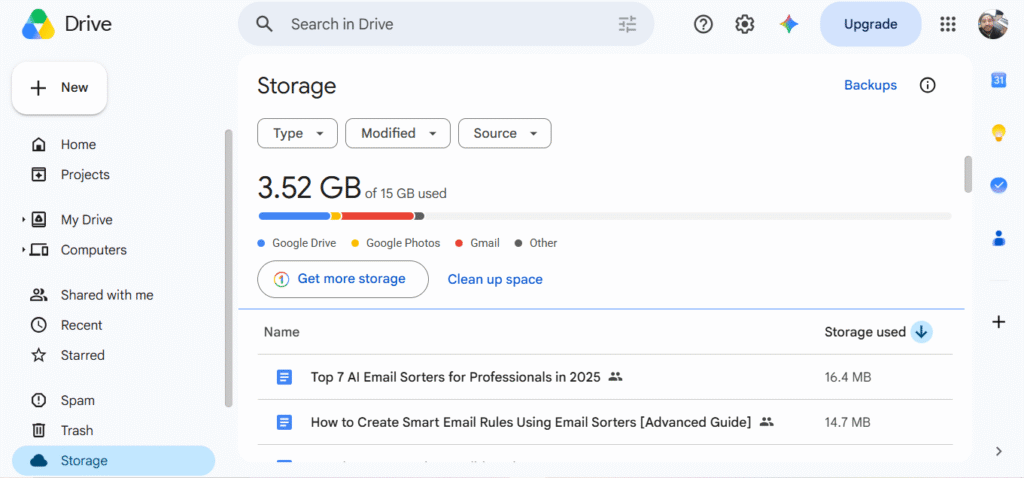
Task: Open the Backups link
Action: pyautogui.click(x=871, y=85)
